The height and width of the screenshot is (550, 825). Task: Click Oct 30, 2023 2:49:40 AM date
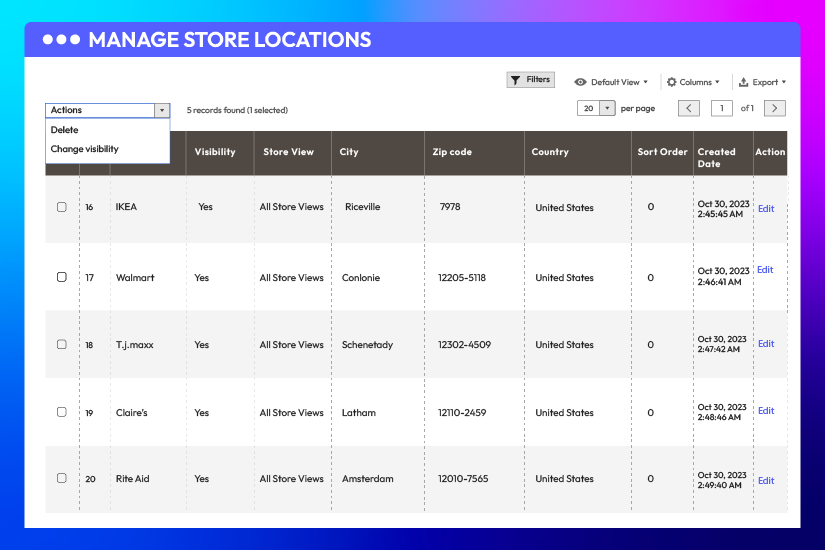[722, 480]
